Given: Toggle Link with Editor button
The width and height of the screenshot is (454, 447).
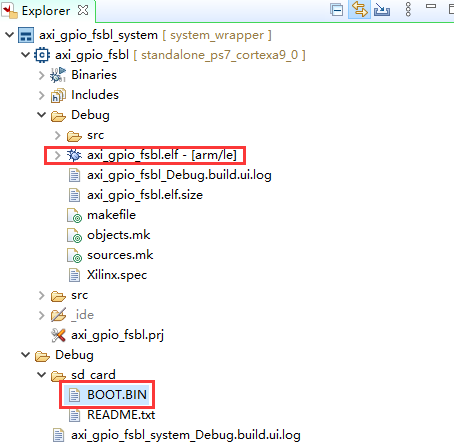Looking at the screenshot, I should tap(360, 9).
